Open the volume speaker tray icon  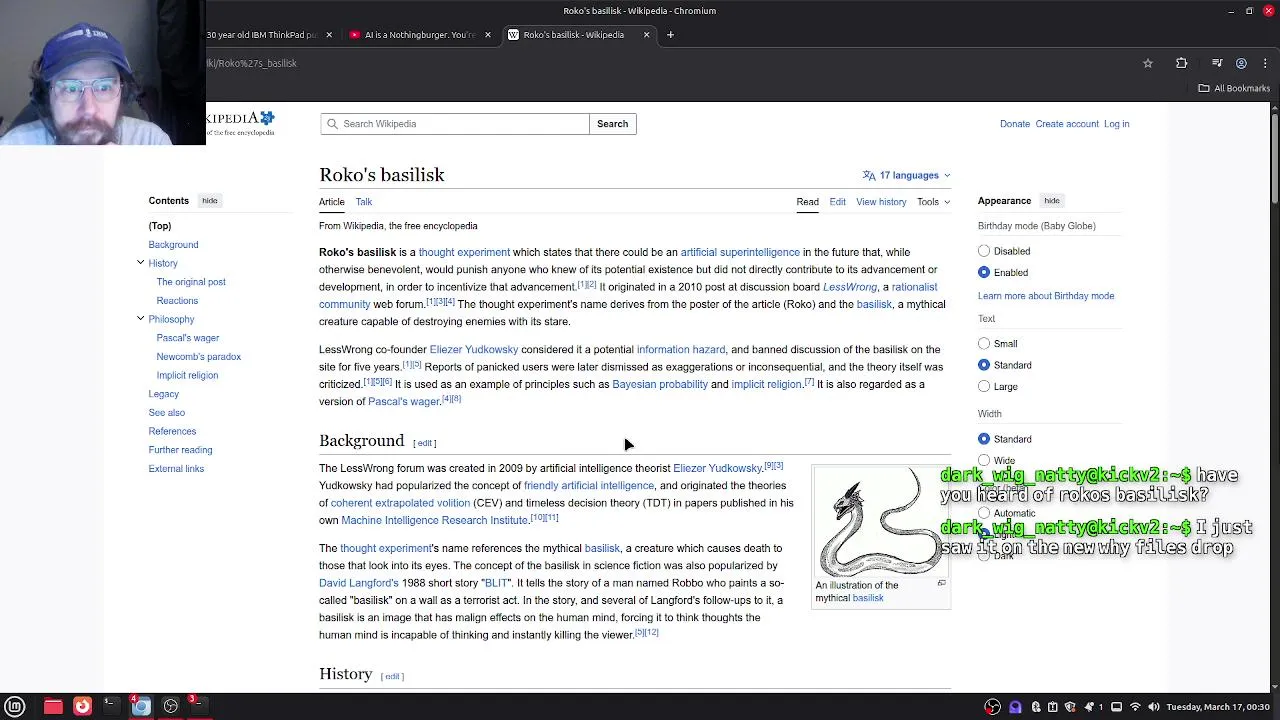tap(1153, 707)
